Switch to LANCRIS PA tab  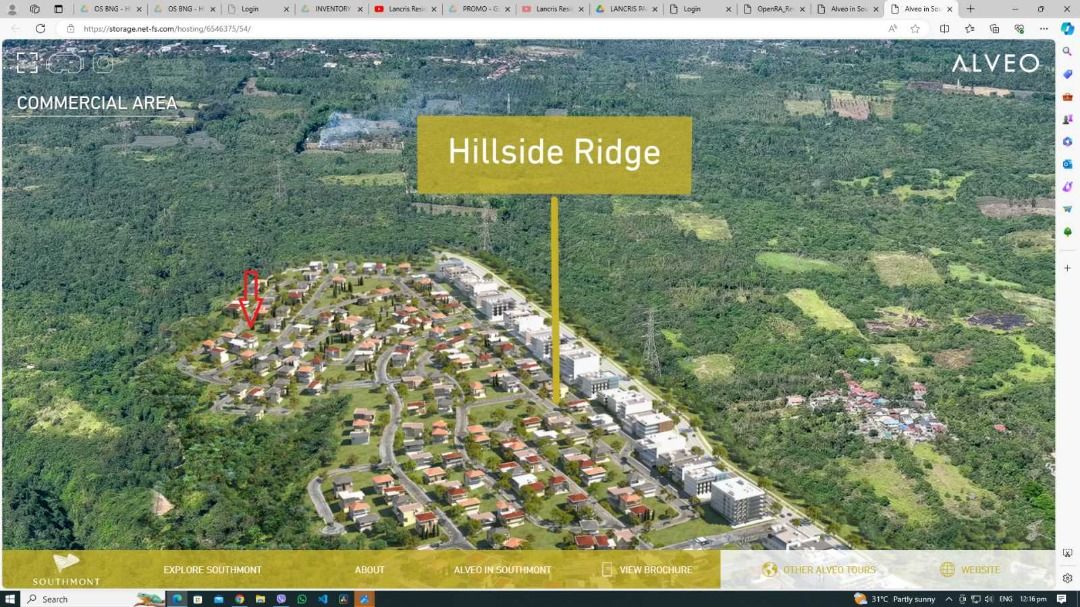click(626, 9)
